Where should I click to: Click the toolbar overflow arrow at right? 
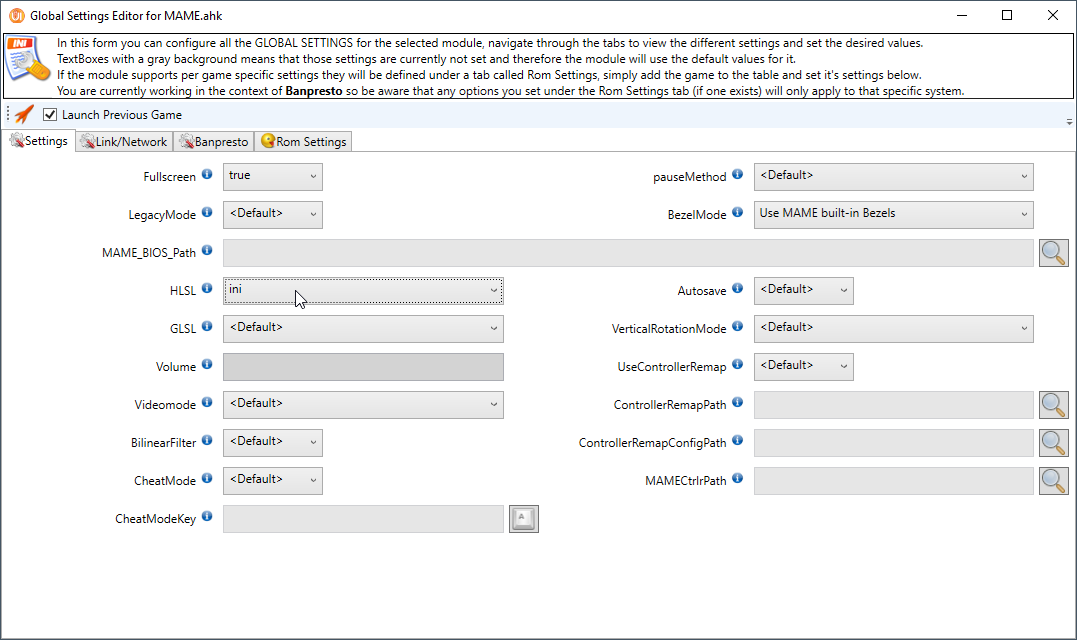(x=1069, y=120)
